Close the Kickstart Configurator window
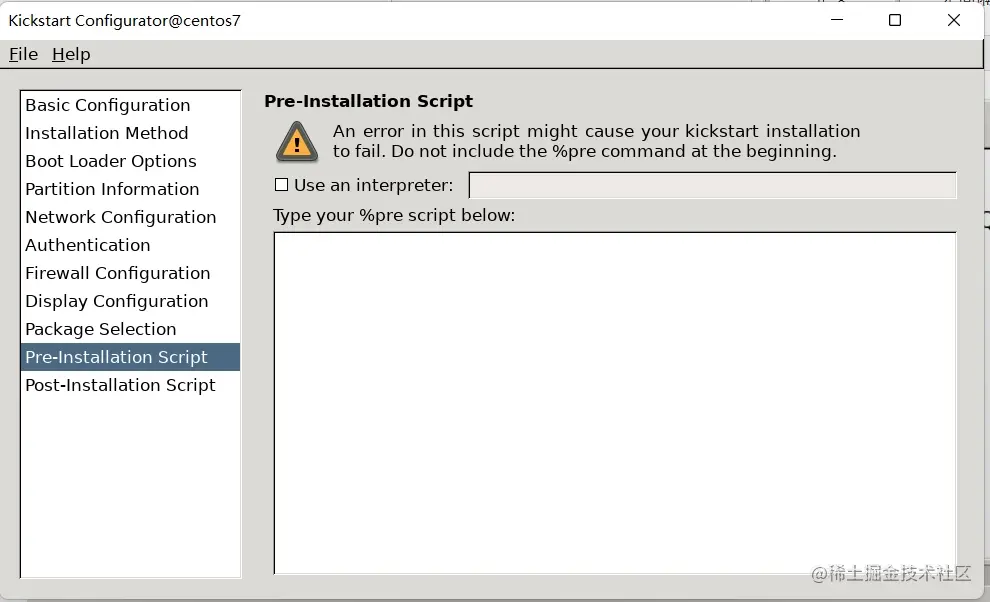The image size is (990, 602). tap(954, 20)
